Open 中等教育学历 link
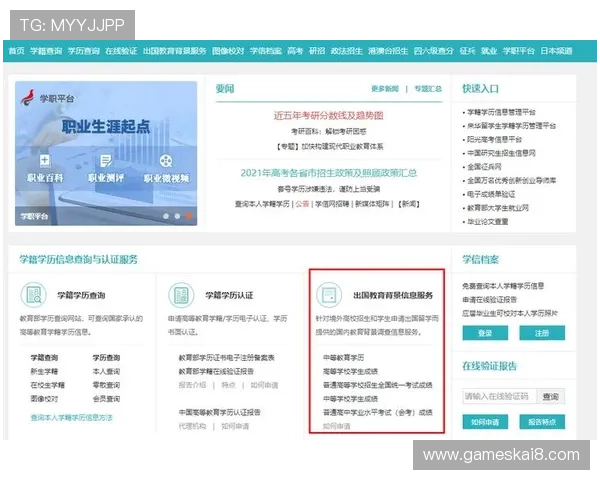Screen dimensions: 600x480 [x=344, y=358]
